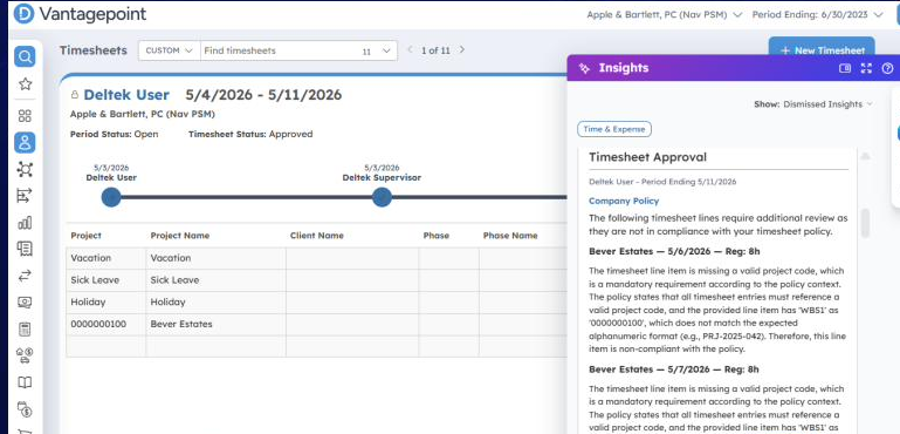This screenshot has height=434, width=900.
Task: Open the bar chart reporting icon
Action: 25,222
